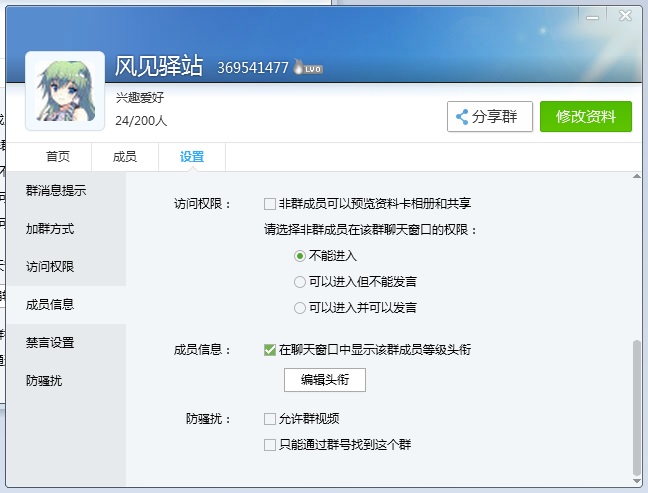This screenshot has height=493, width=648.
Task: Click the 修改资料 button
Action: pyautogui.click(x=586, y=117)
